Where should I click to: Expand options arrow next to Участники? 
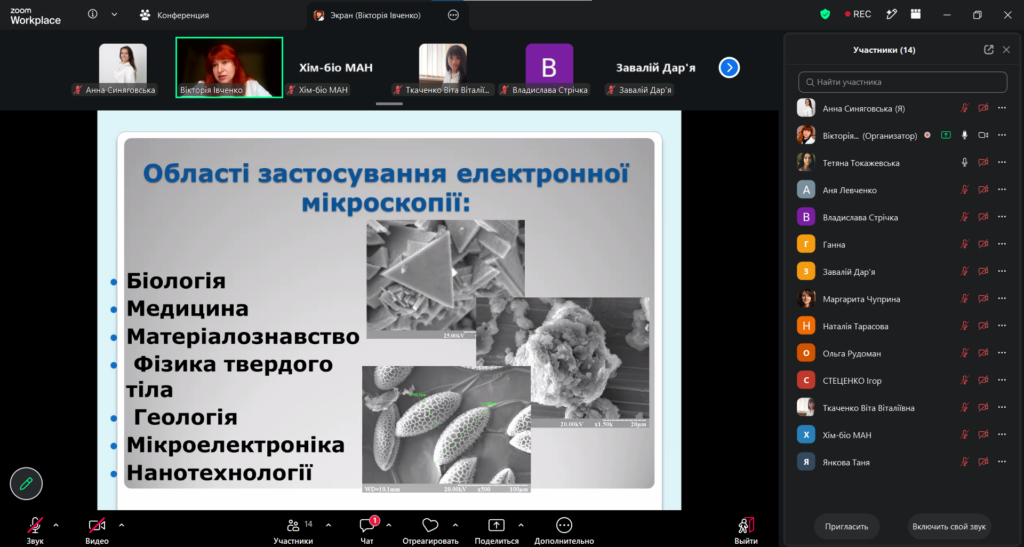[x=328, y=525]
